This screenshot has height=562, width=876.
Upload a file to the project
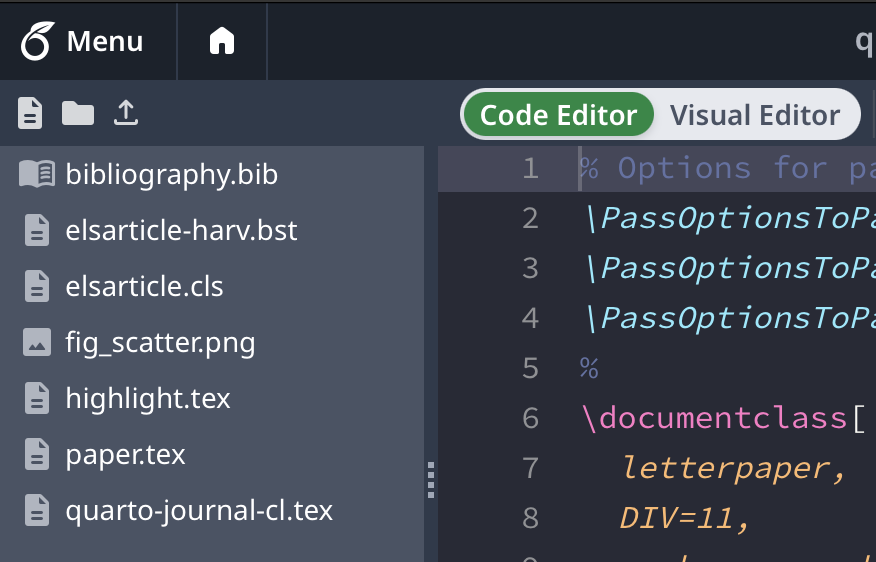pyautogui.click(x=126, y=113)
